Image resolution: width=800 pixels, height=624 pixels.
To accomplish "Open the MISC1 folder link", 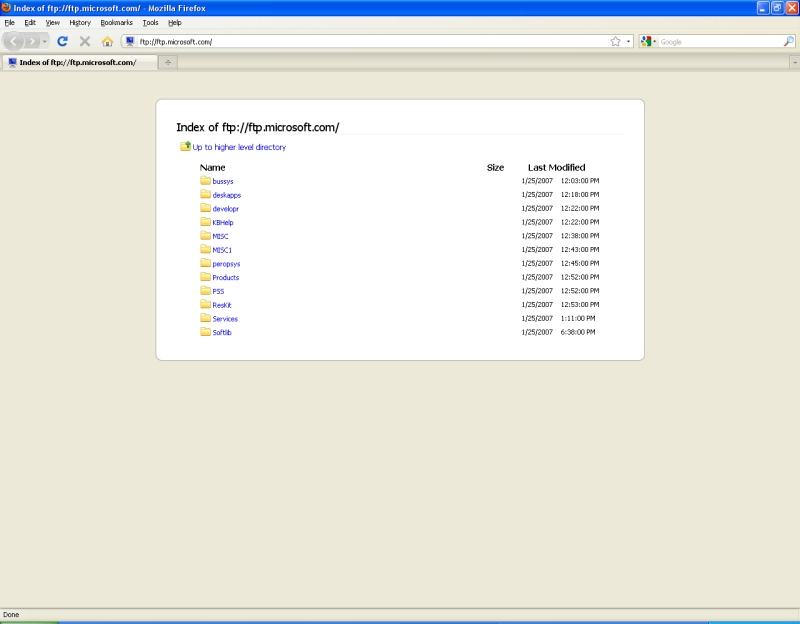I will tap(222, 250).
